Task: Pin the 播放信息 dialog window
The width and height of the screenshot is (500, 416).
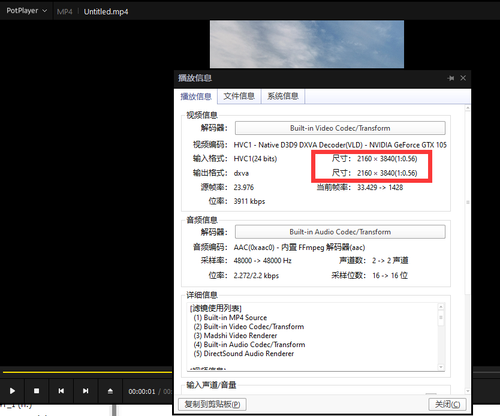Action: click(451, 78)
